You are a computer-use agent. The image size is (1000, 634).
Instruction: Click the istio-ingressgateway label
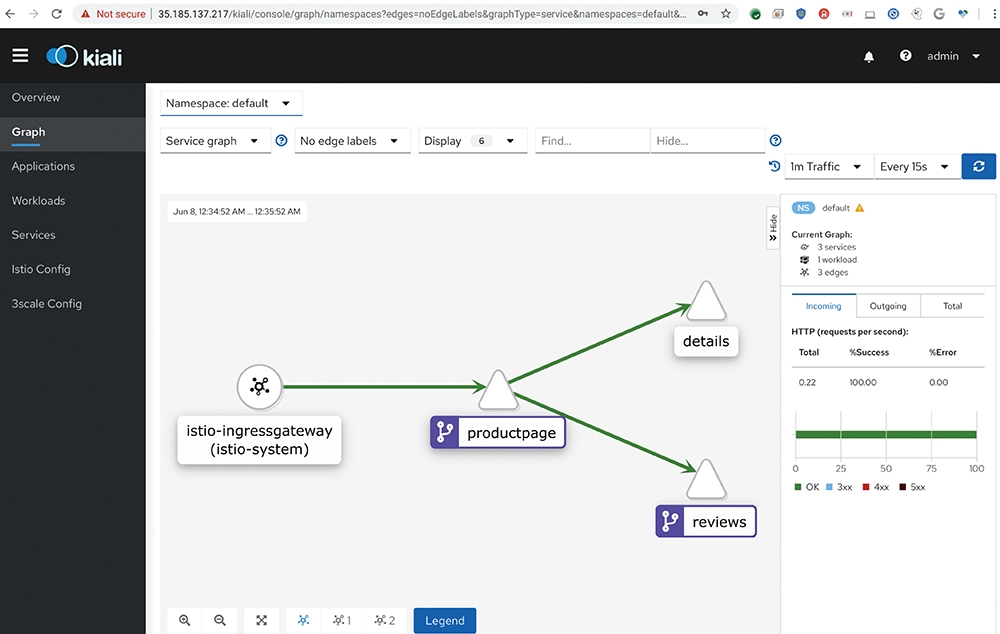(x=260, y=440)
